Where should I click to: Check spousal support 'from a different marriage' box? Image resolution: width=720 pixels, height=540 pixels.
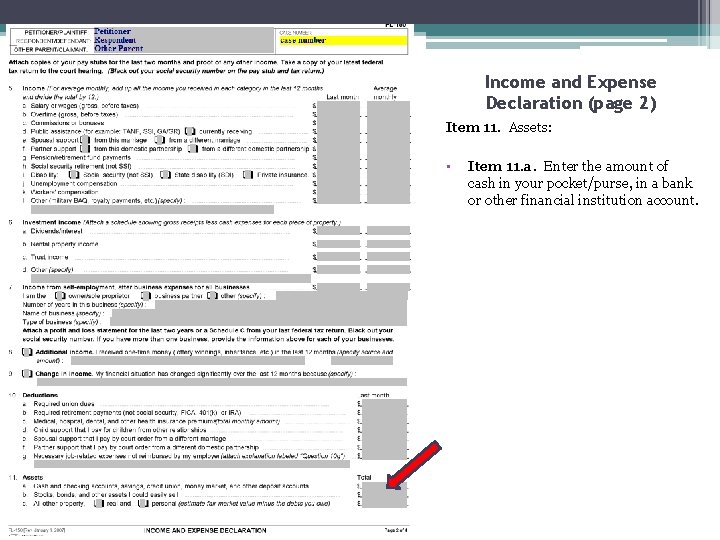point(159,140)
